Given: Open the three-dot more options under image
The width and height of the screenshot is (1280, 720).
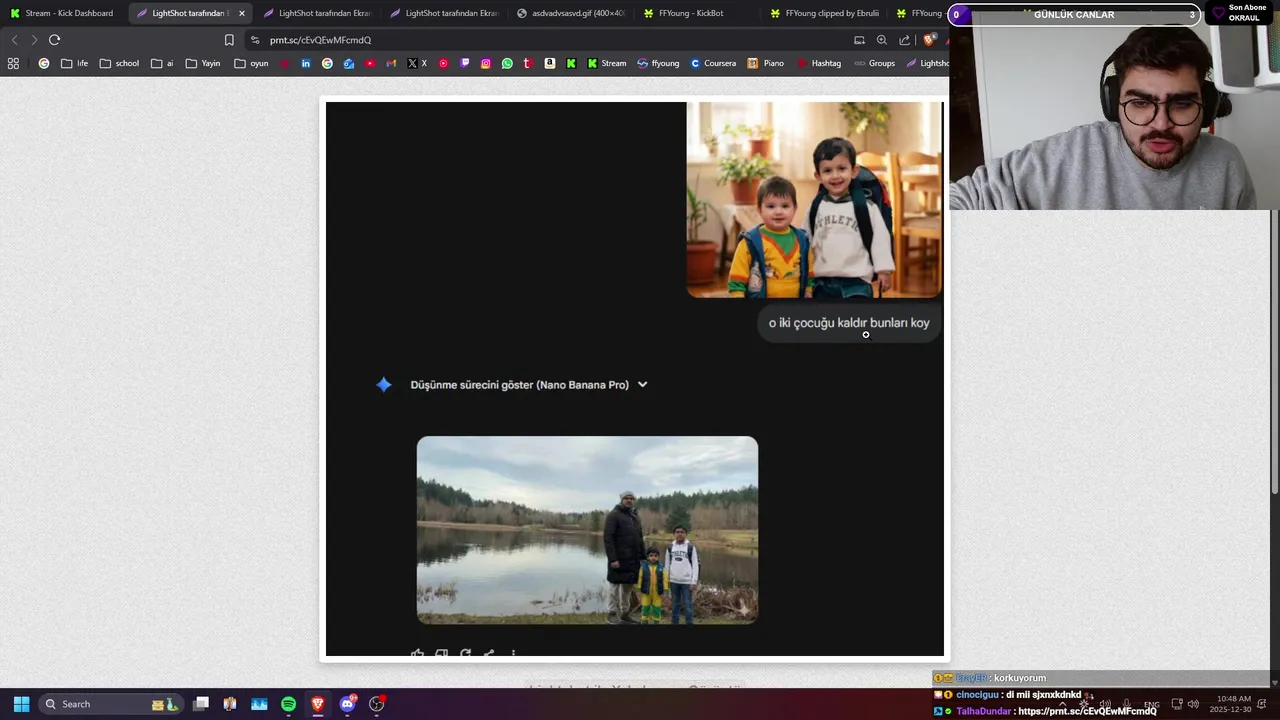Looking at the screenshot, I should point(513,653).
